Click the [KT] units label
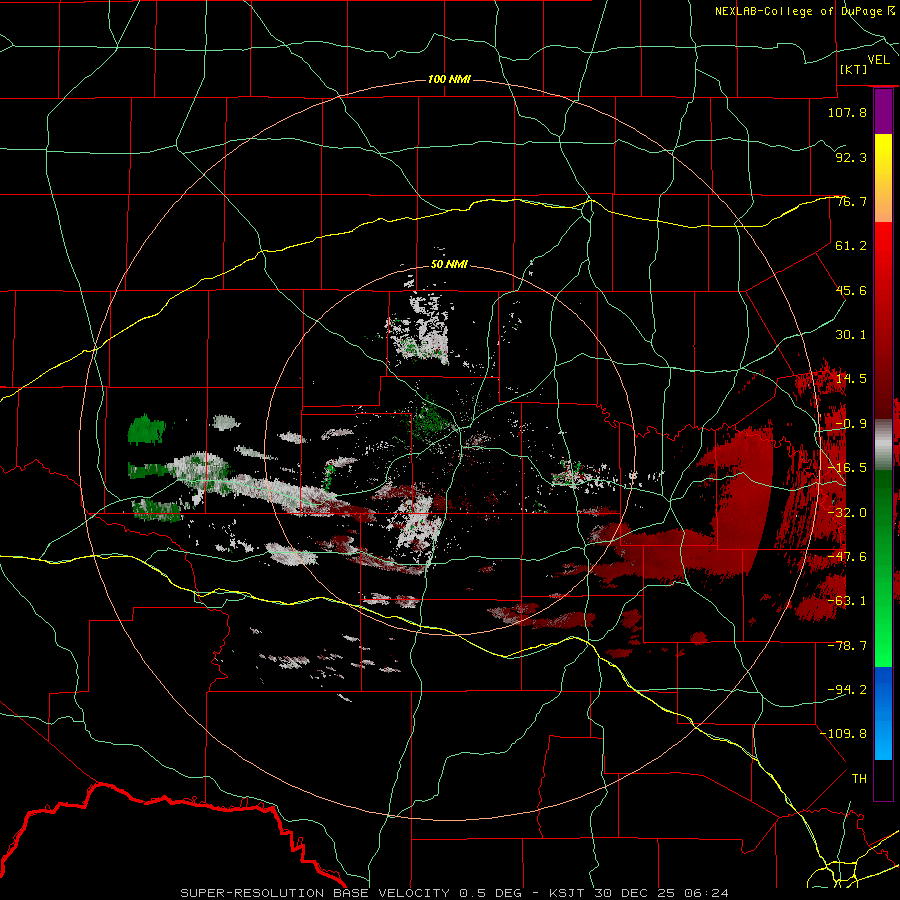The height and width of the screenshot is (900, 900). point(854,69)
